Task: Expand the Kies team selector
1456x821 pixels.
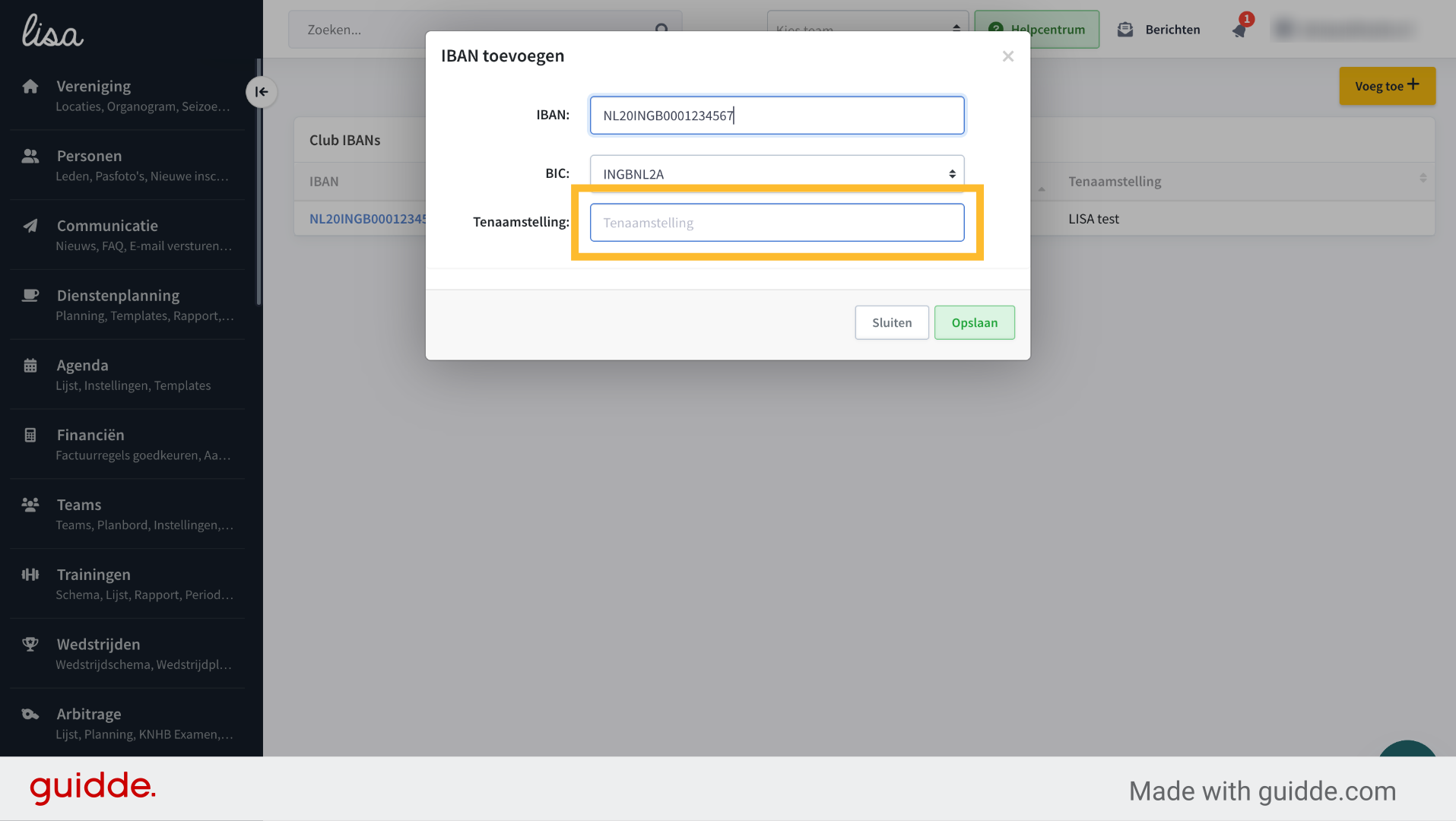Action: point(868,30)
